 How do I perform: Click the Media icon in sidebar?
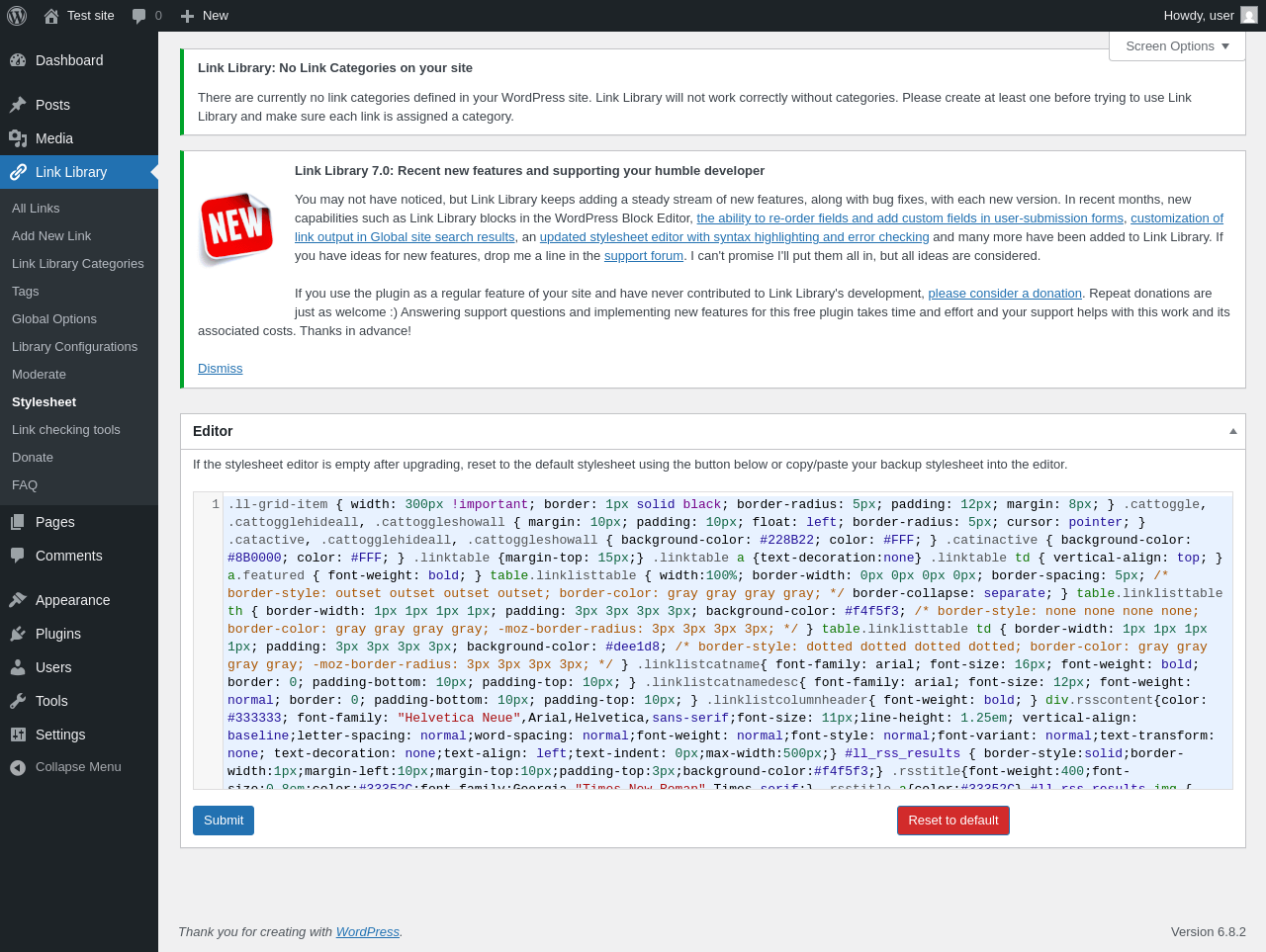click(18, 138)
